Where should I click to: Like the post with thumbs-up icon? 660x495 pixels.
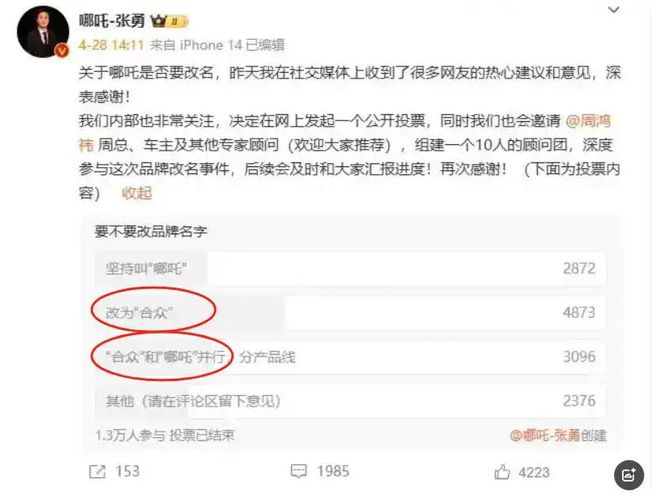point(502,472)
